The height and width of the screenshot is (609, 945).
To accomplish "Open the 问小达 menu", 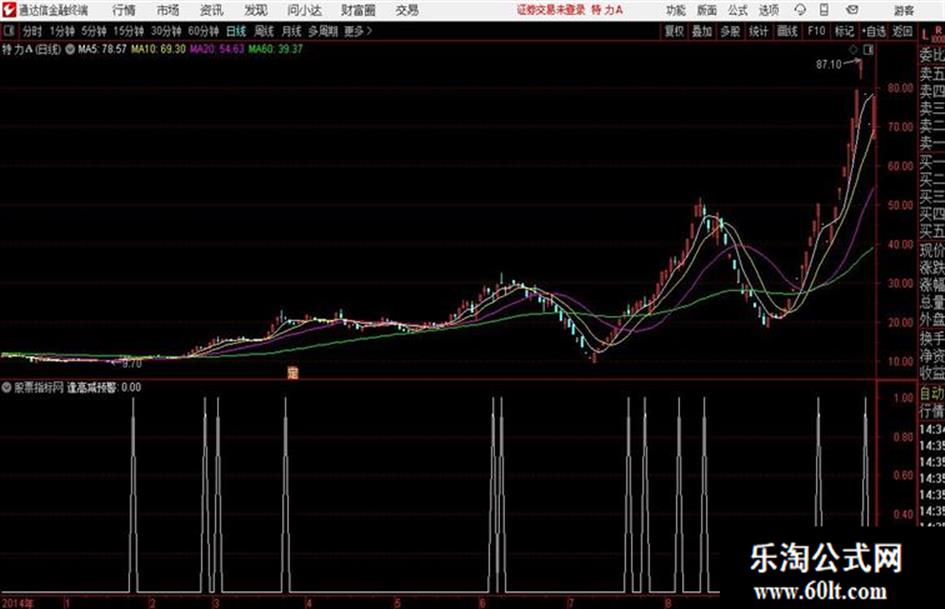I will click(x=304, y=10).
